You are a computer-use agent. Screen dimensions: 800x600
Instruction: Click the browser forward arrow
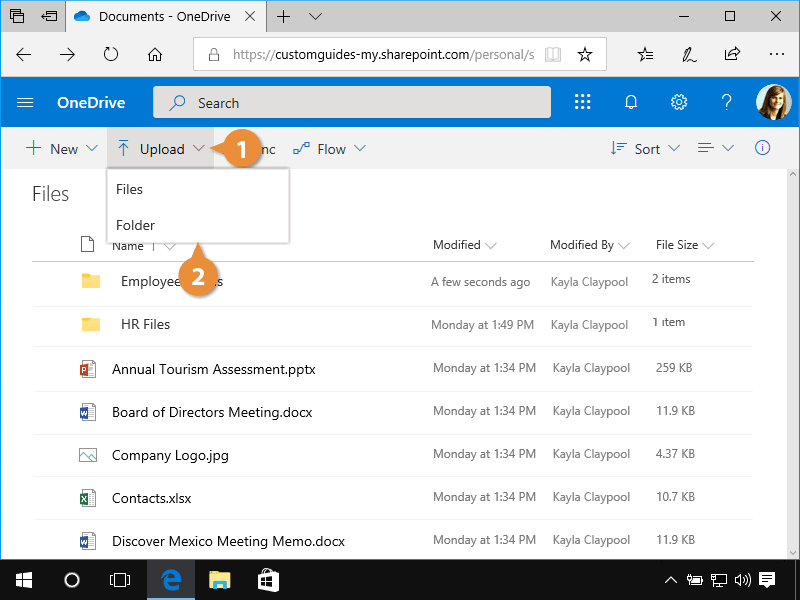[x=67, y=54]
